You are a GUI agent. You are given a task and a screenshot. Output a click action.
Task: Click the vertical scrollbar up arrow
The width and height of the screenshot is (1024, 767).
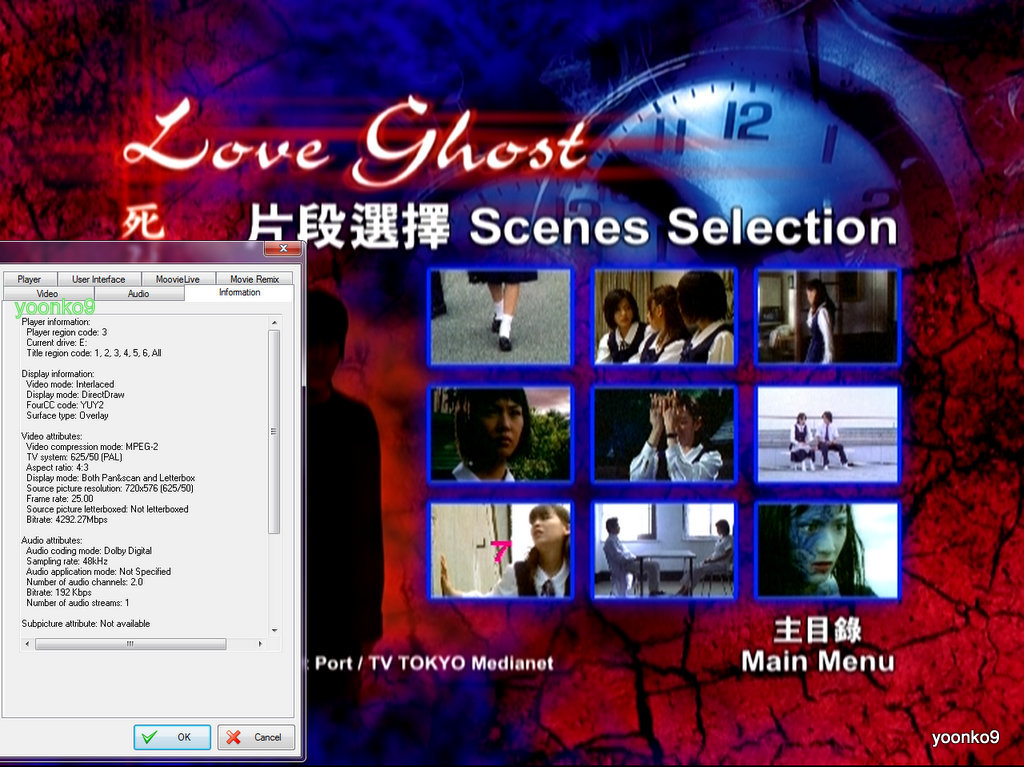point(274,323)
